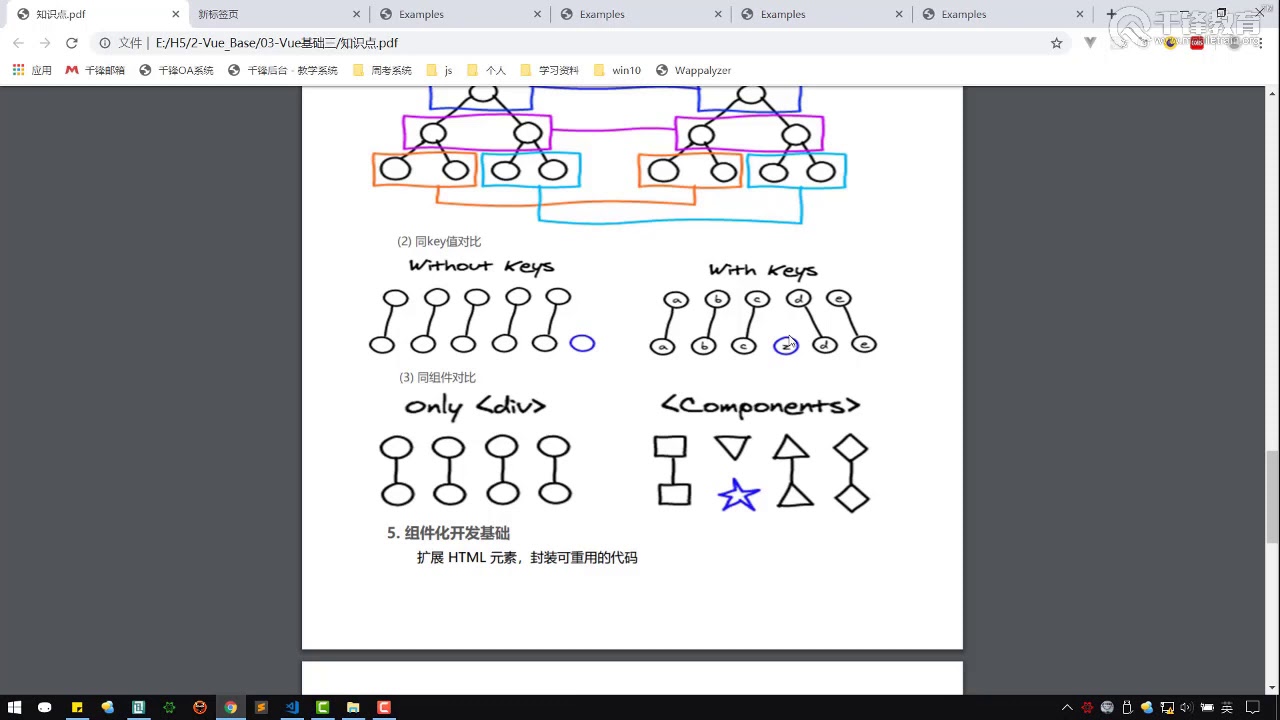Click the scrollbar down arrow
The width and height of the screenshot is (1280, 720).
click(1272, 688)
